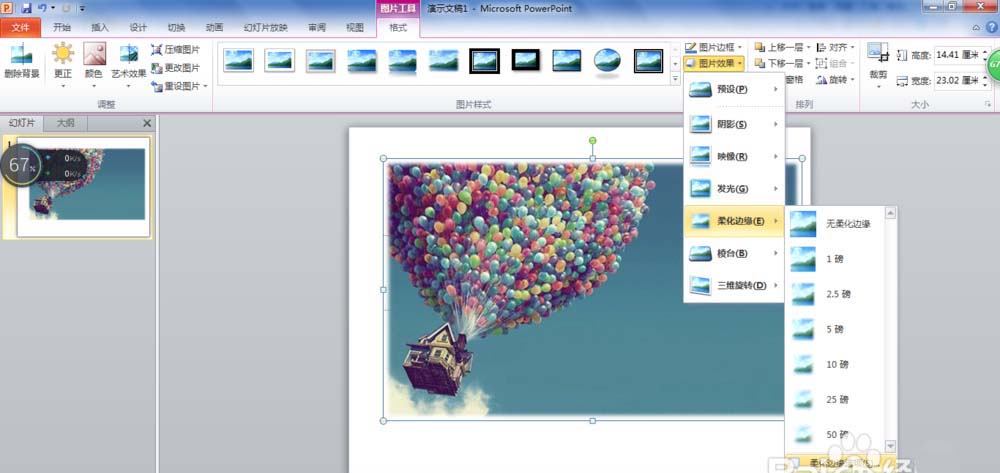This screenshot has width=1000, height=473.
Task: Click the balloon house picture on slide
Action: click(592, 289)
